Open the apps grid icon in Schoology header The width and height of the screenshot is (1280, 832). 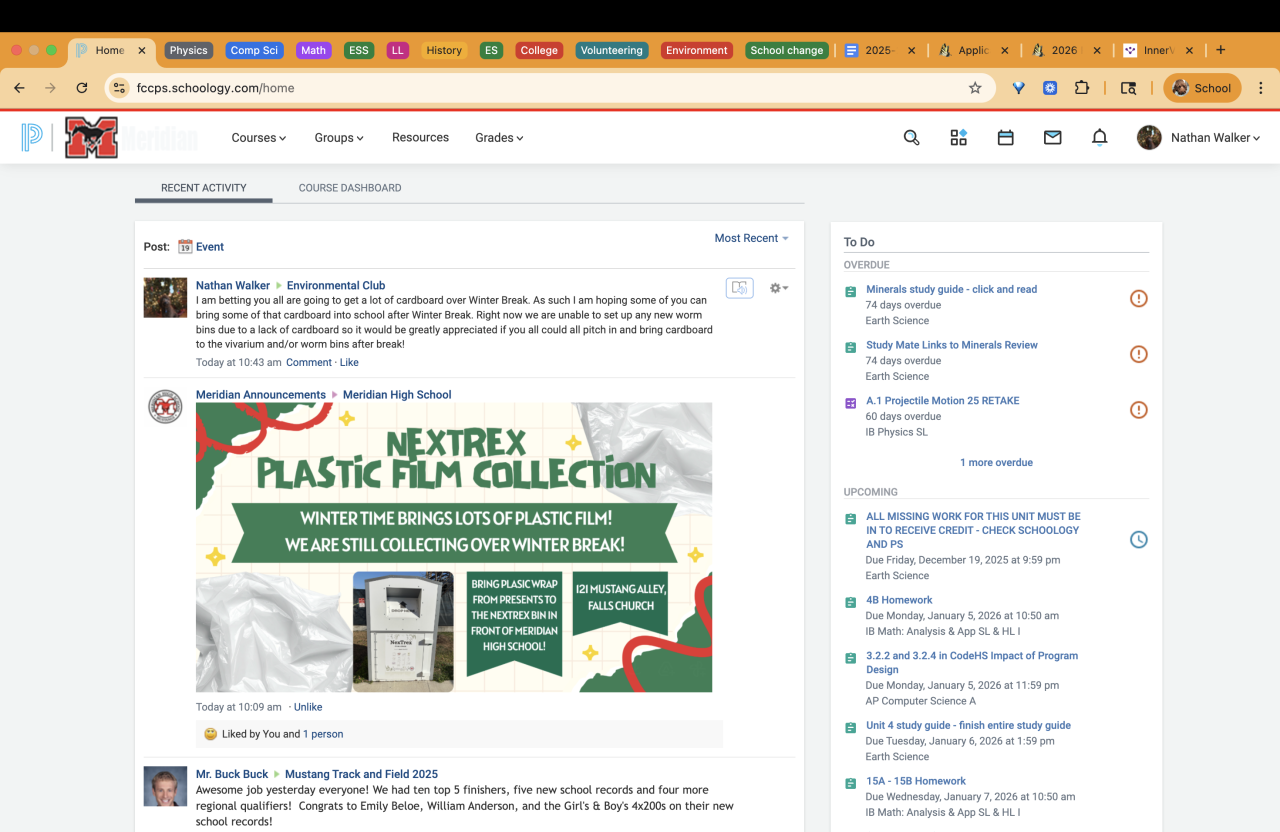coord(958,138)
